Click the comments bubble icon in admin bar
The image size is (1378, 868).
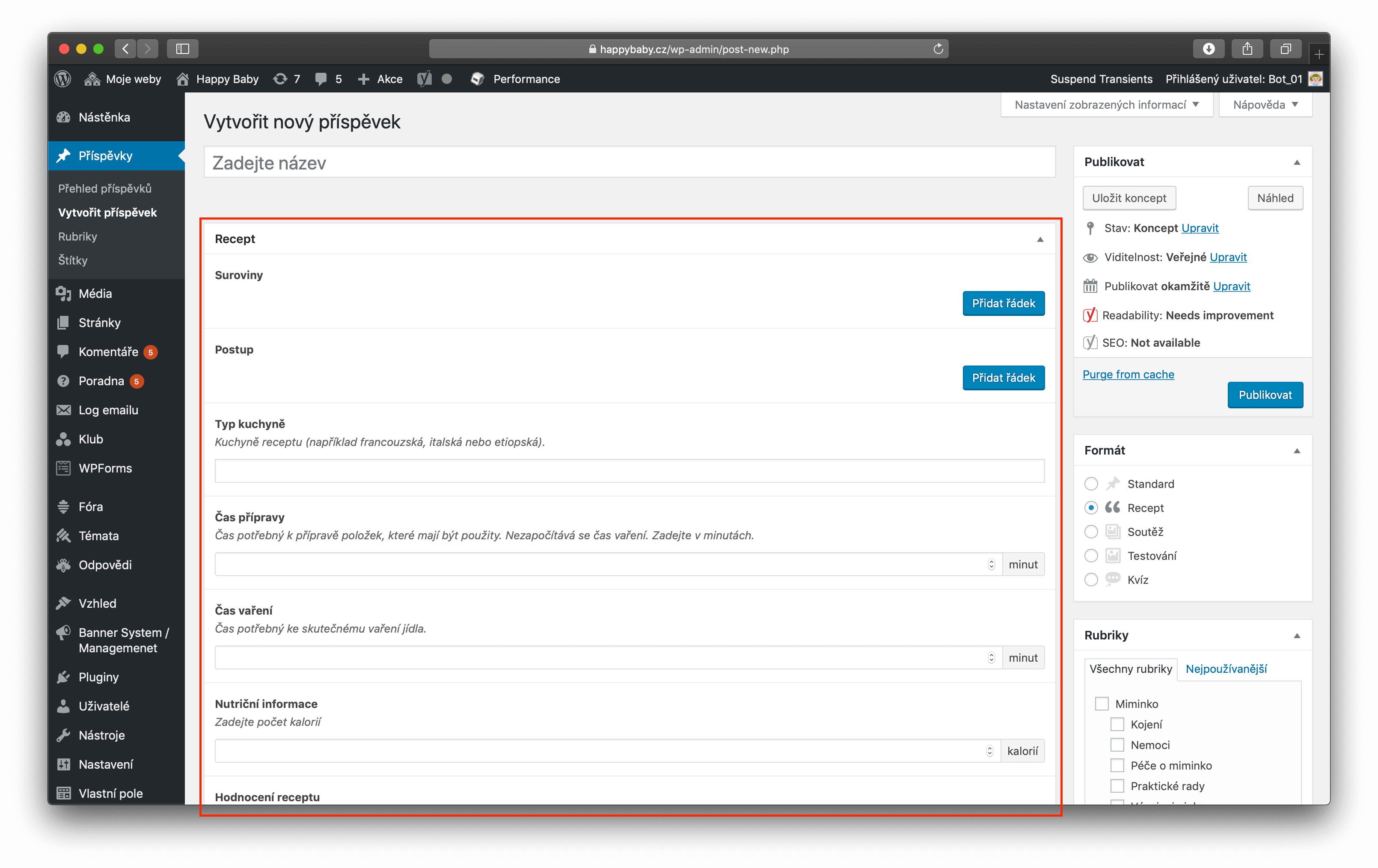click(321, 79)
